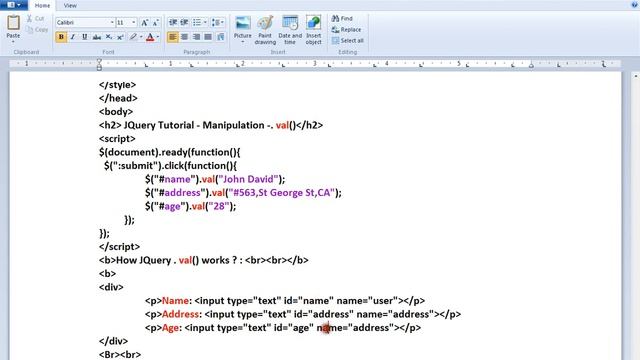Open the list style dropdown arrow
The height and width of the screenshot is (360, 640).
click(205, 22)
